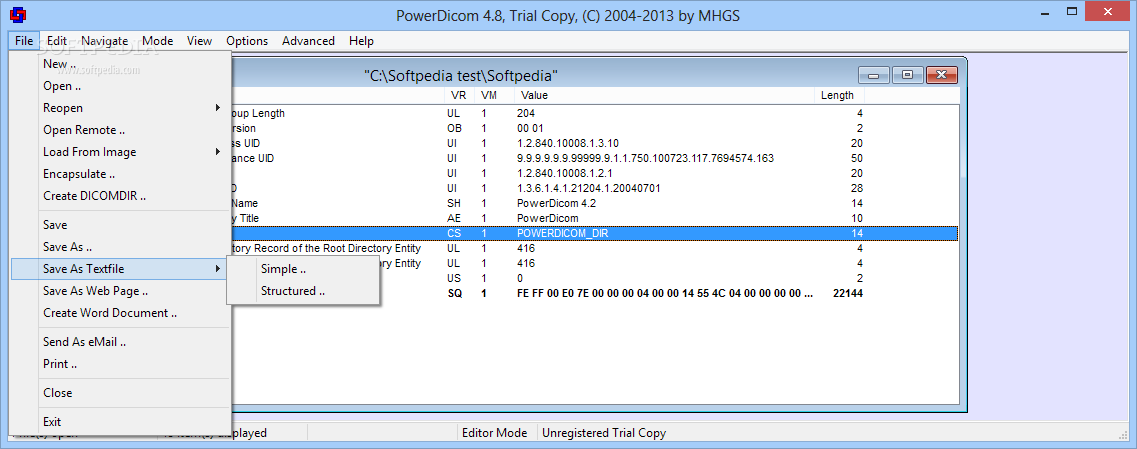
Task: Click Save in the File menu
Action: (x=121, y=225)
